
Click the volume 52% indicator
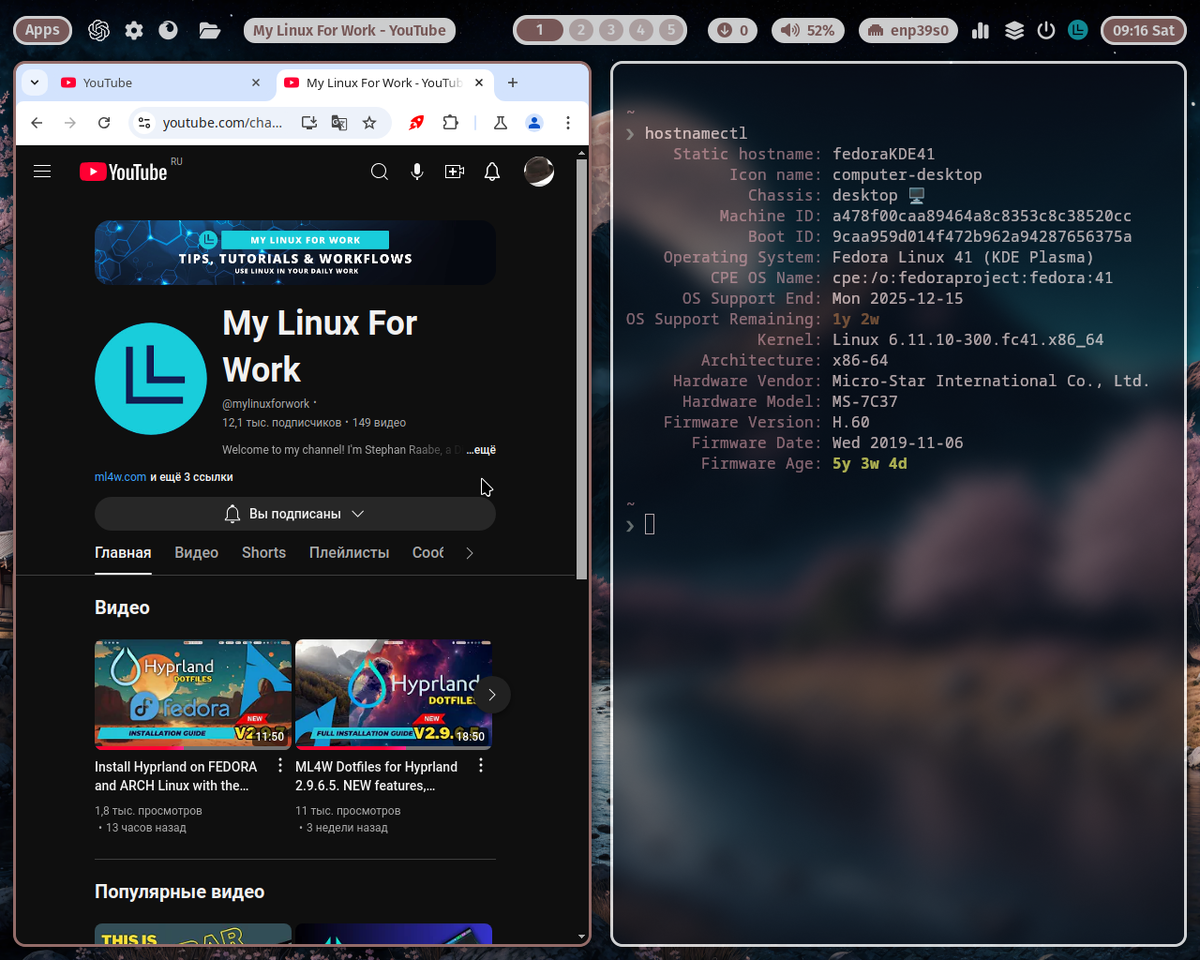pos(809,30)
